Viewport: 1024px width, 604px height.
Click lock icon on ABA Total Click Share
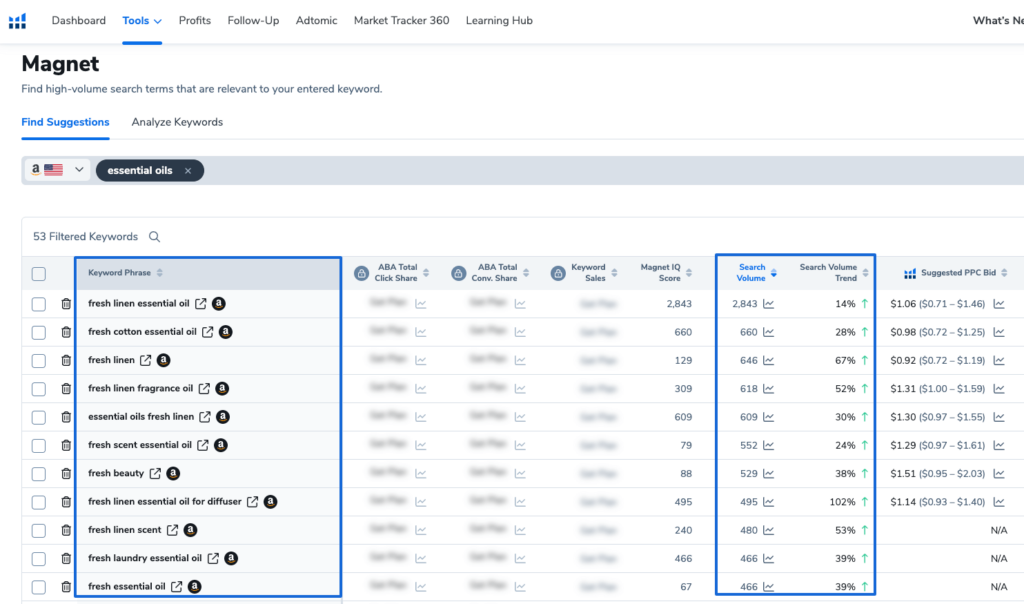point(361,273)
